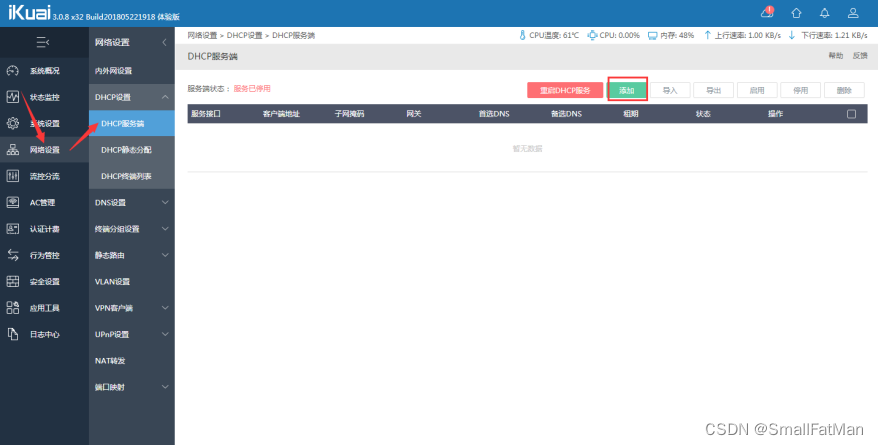
Task: Click the AC管理 icon
Action: coord(13,203)
